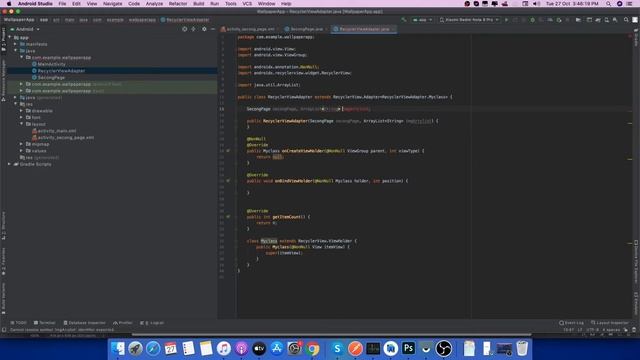Image resolution: width=640 pixels, height=360 pixels.
Task: Open the Terminal tool window
Action: tap(44, 323)
